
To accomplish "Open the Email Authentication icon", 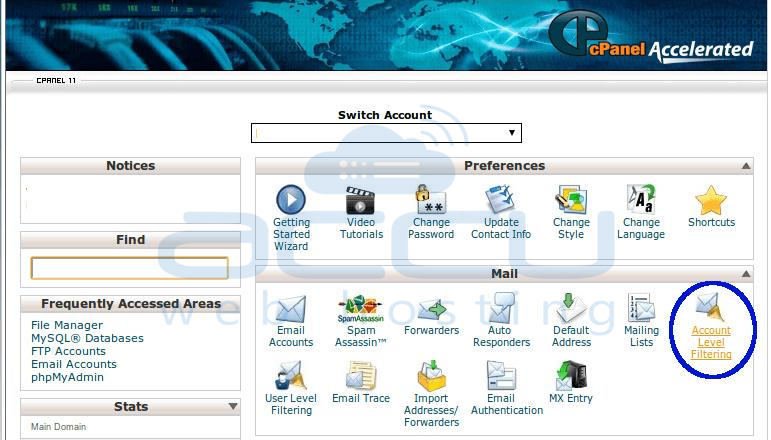I will (501, 376).
